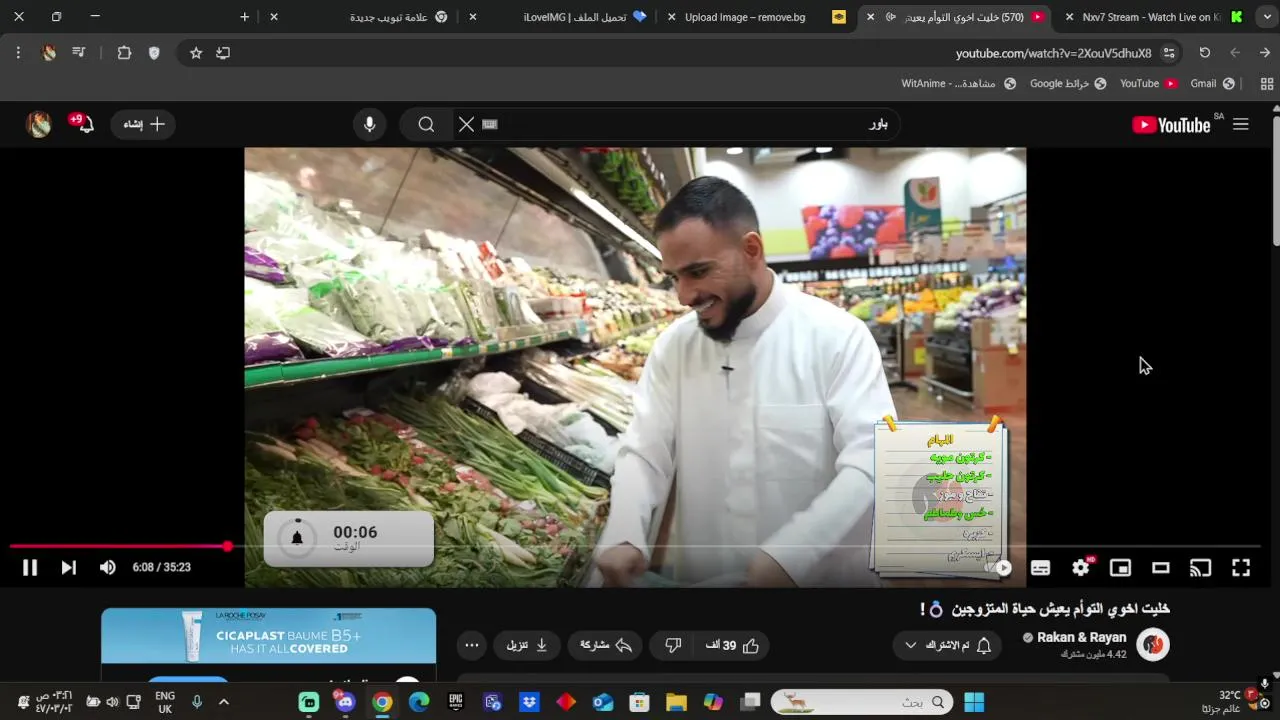Image resolution: width=1280 pixels, height=720 pixels.
Task: Bookmark this page with star
Action: pos(196,53)
